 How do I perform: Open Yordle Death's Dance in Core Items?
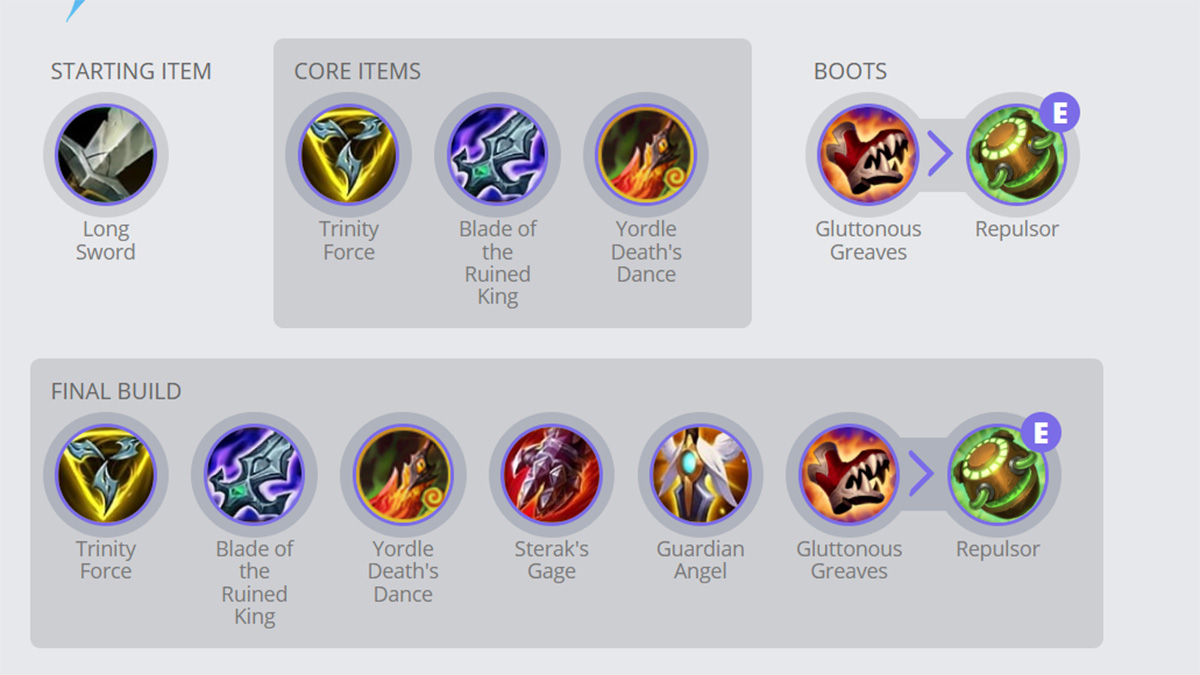click(646, 155)
